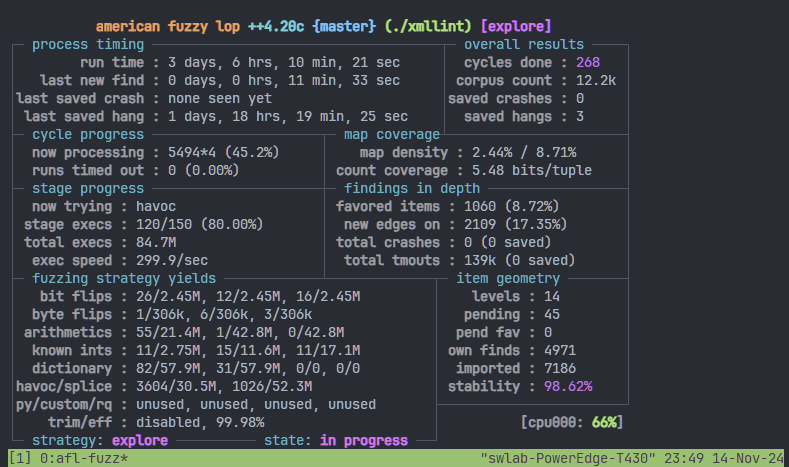Click the last saved hang time value
Viewport: 789px width, 467px height.
click(x=288, y=116)
